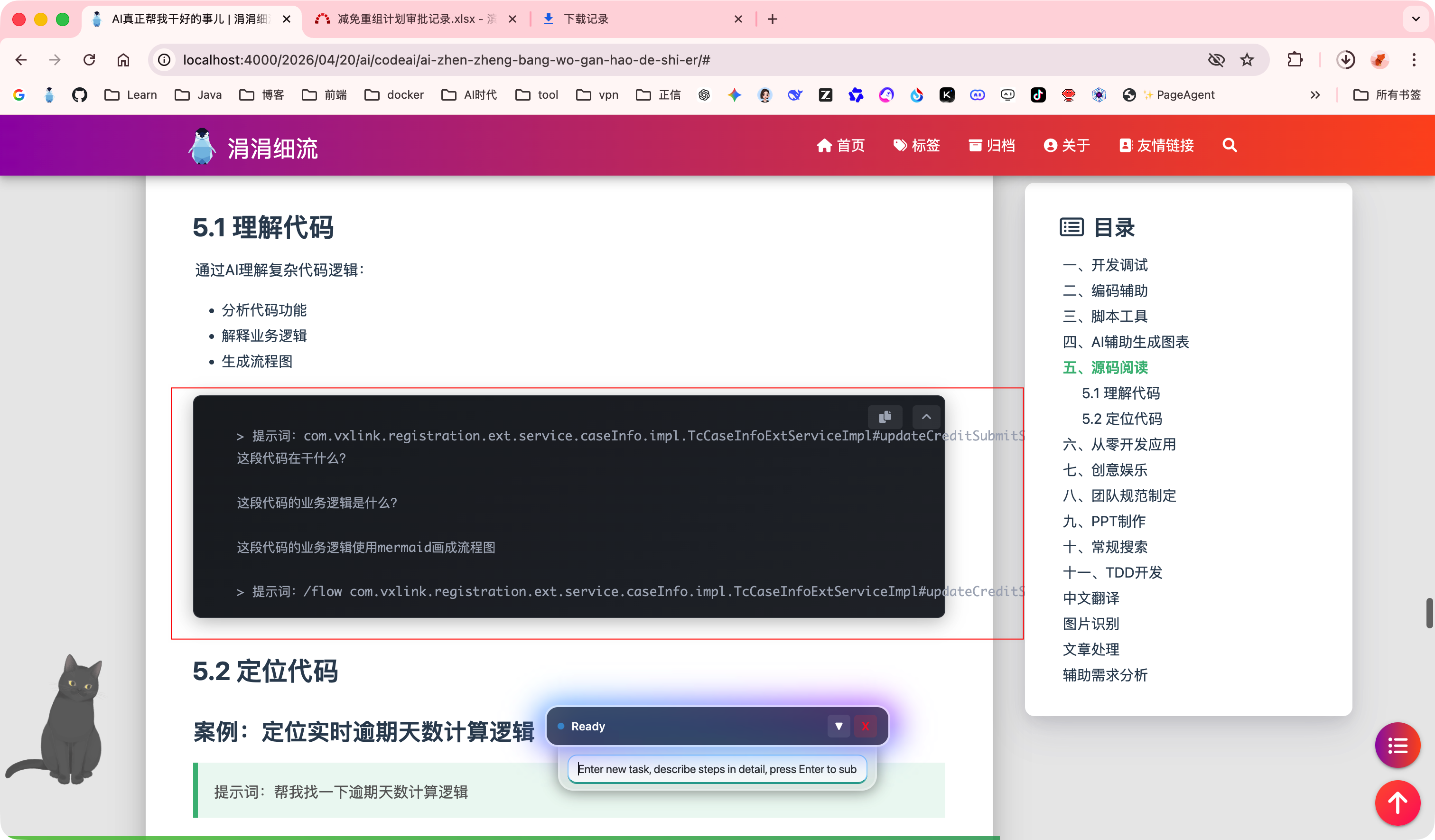
Task: Bookmark this page with the star icon
Action: click(1247, 60)
